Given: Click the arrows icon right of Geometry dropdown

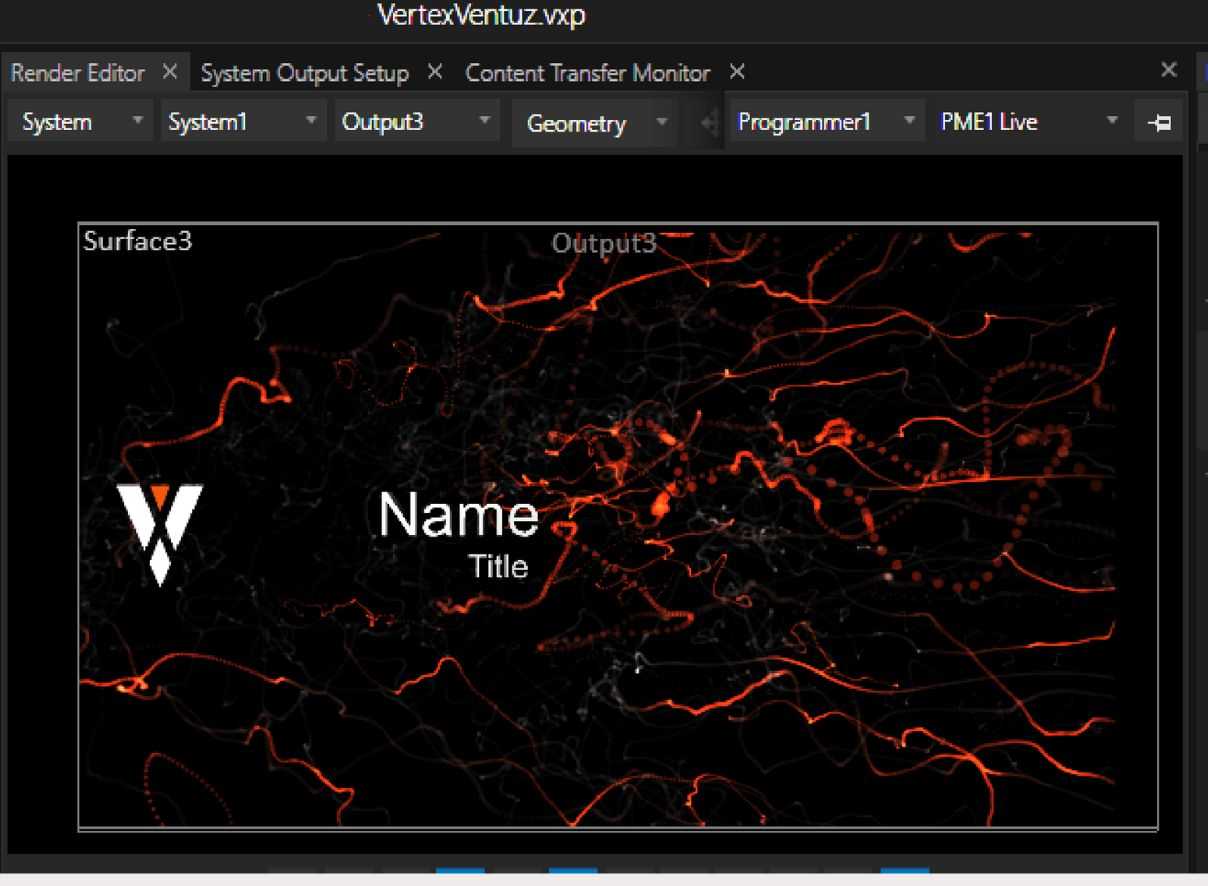Looking at the screenshot, I should point(709,123).
